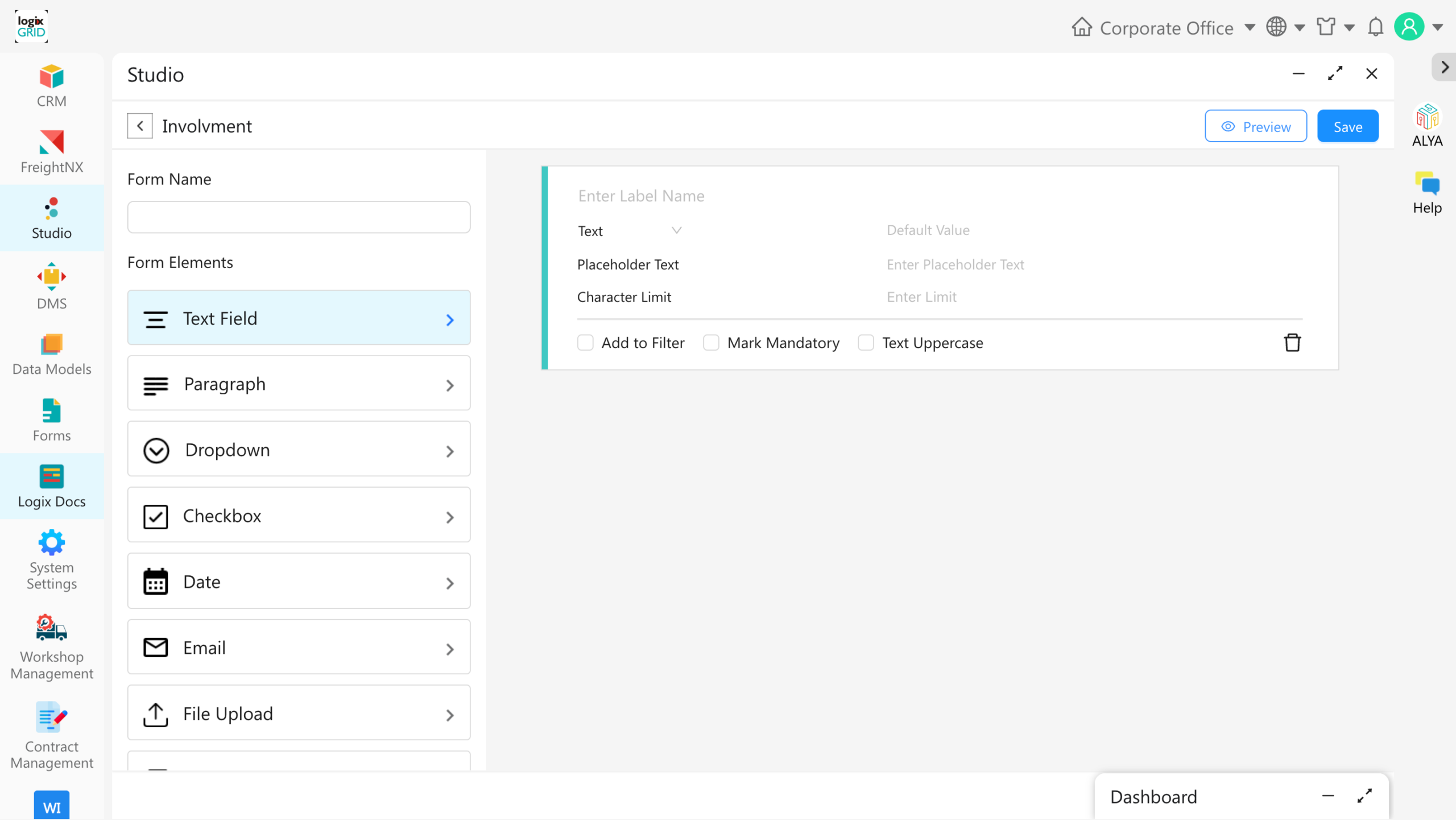Check Mark Mandatory option

click(711, 343)
